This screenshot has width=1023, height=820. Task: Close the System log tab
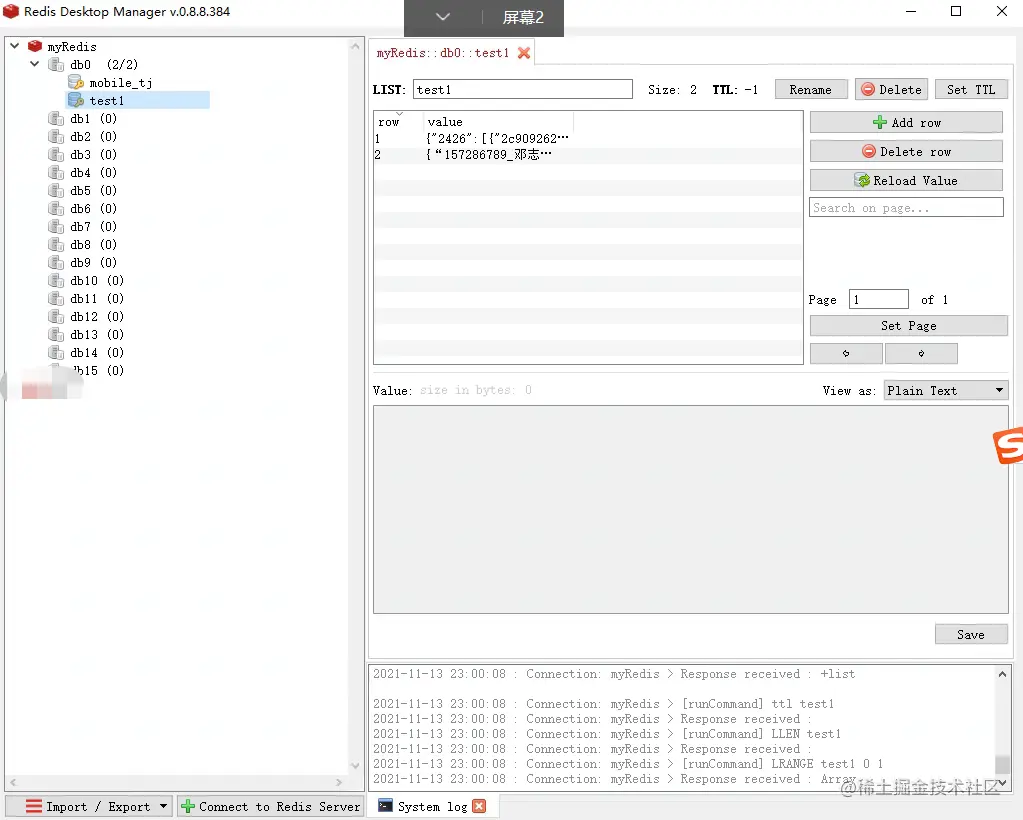click(479, 806)
